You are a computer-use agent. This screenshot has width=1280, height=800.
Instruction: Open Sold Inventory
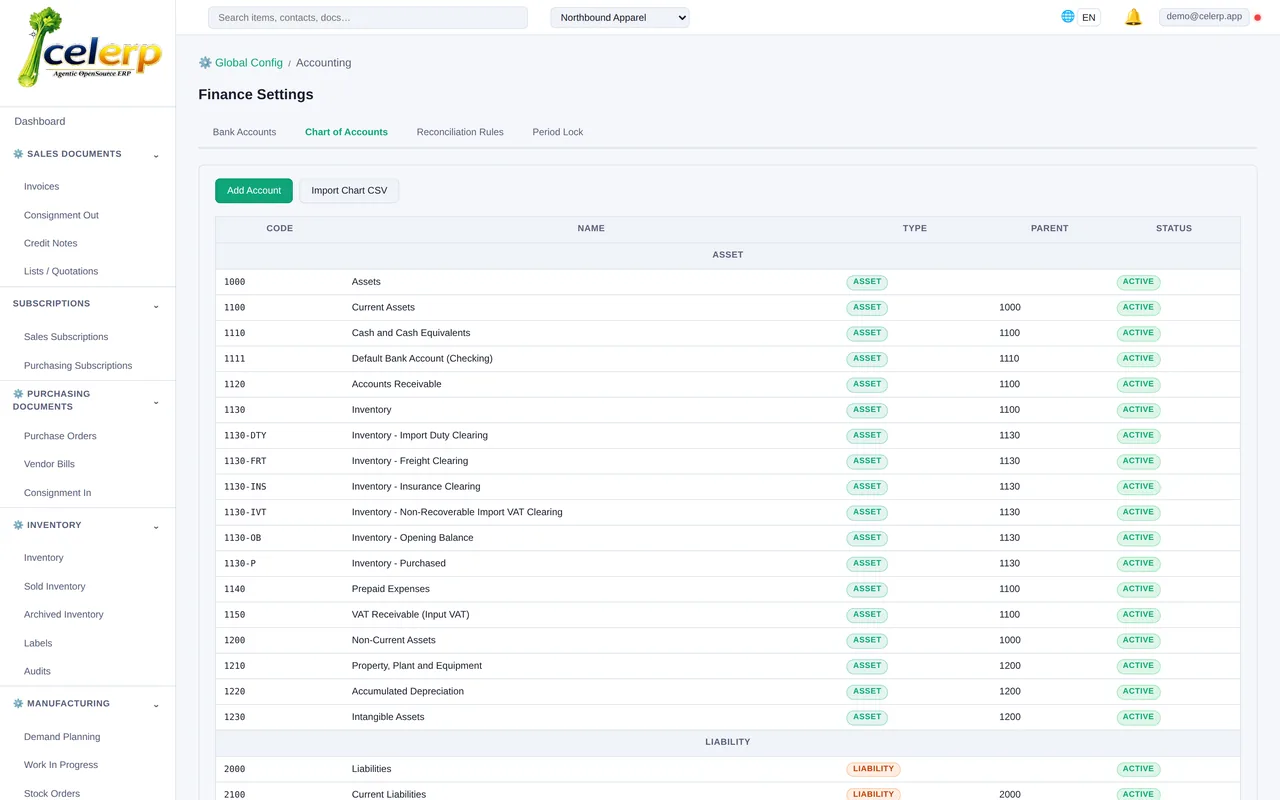[x=55, y=587]
